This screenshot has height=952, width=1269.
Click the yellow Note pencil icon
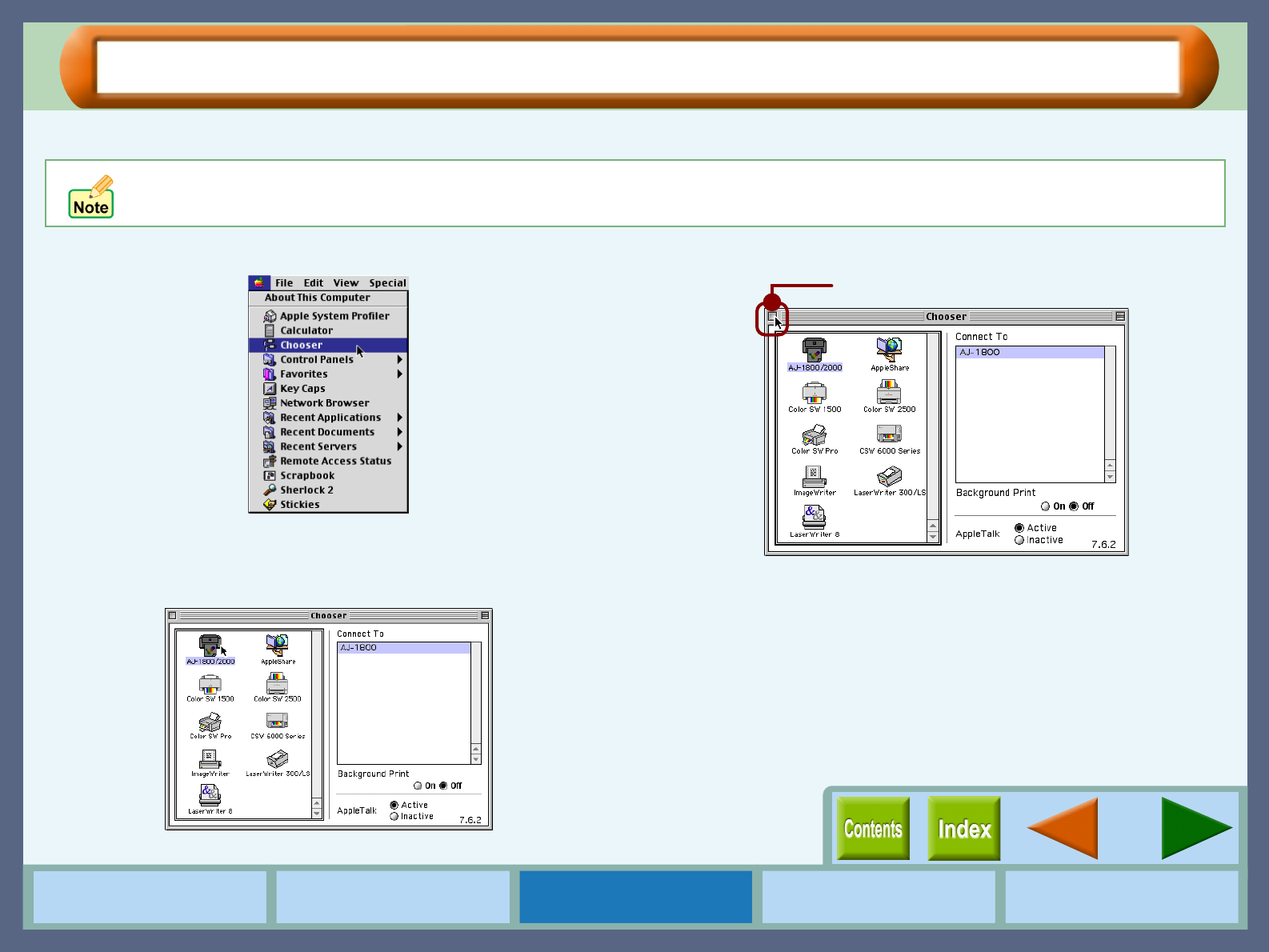click(91, 197)
